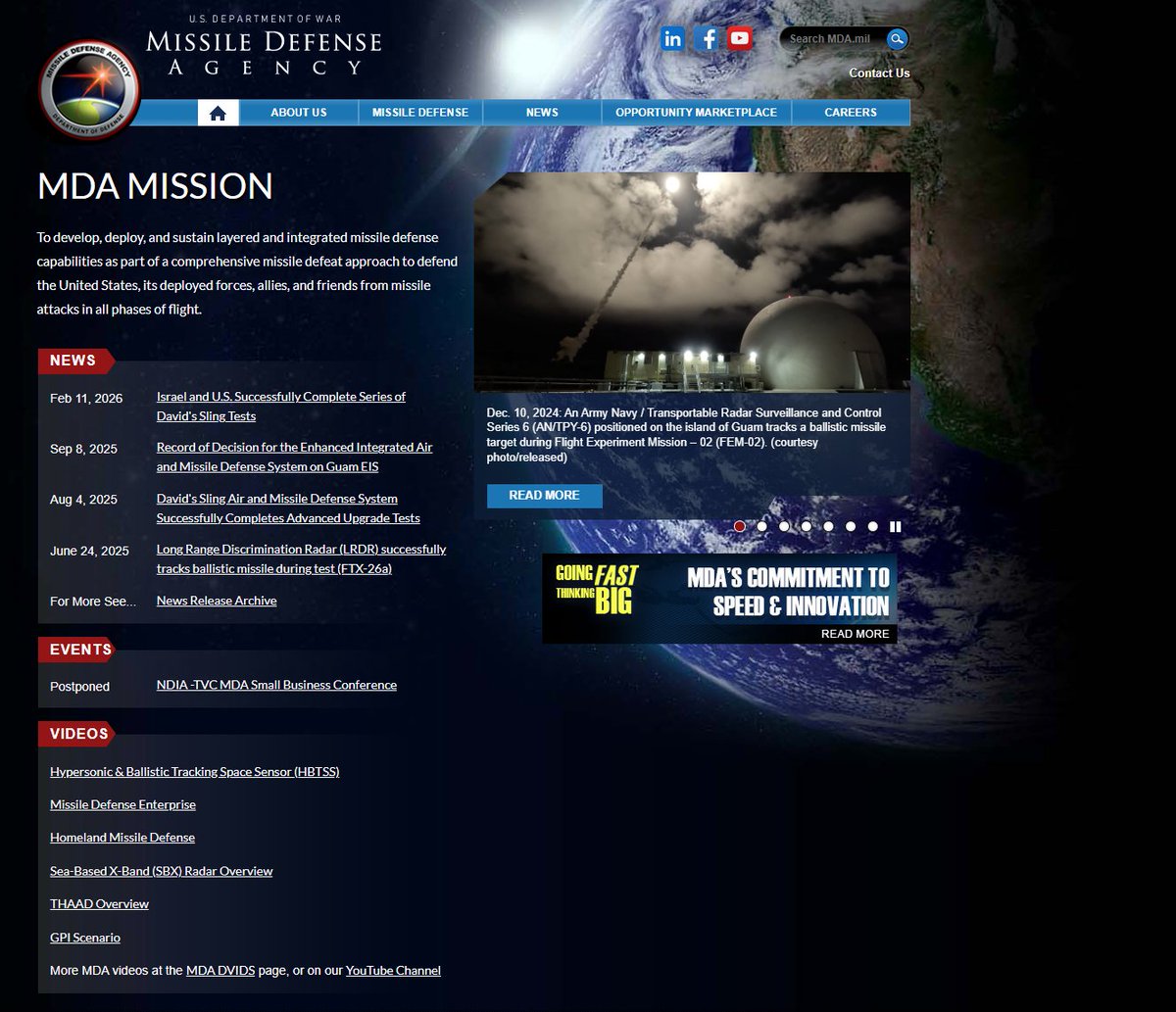Viewport: 1176px width, 1012px height.
Task: Open the Record of Decision Guam EIS article
Action: click(x=295, y=458)
